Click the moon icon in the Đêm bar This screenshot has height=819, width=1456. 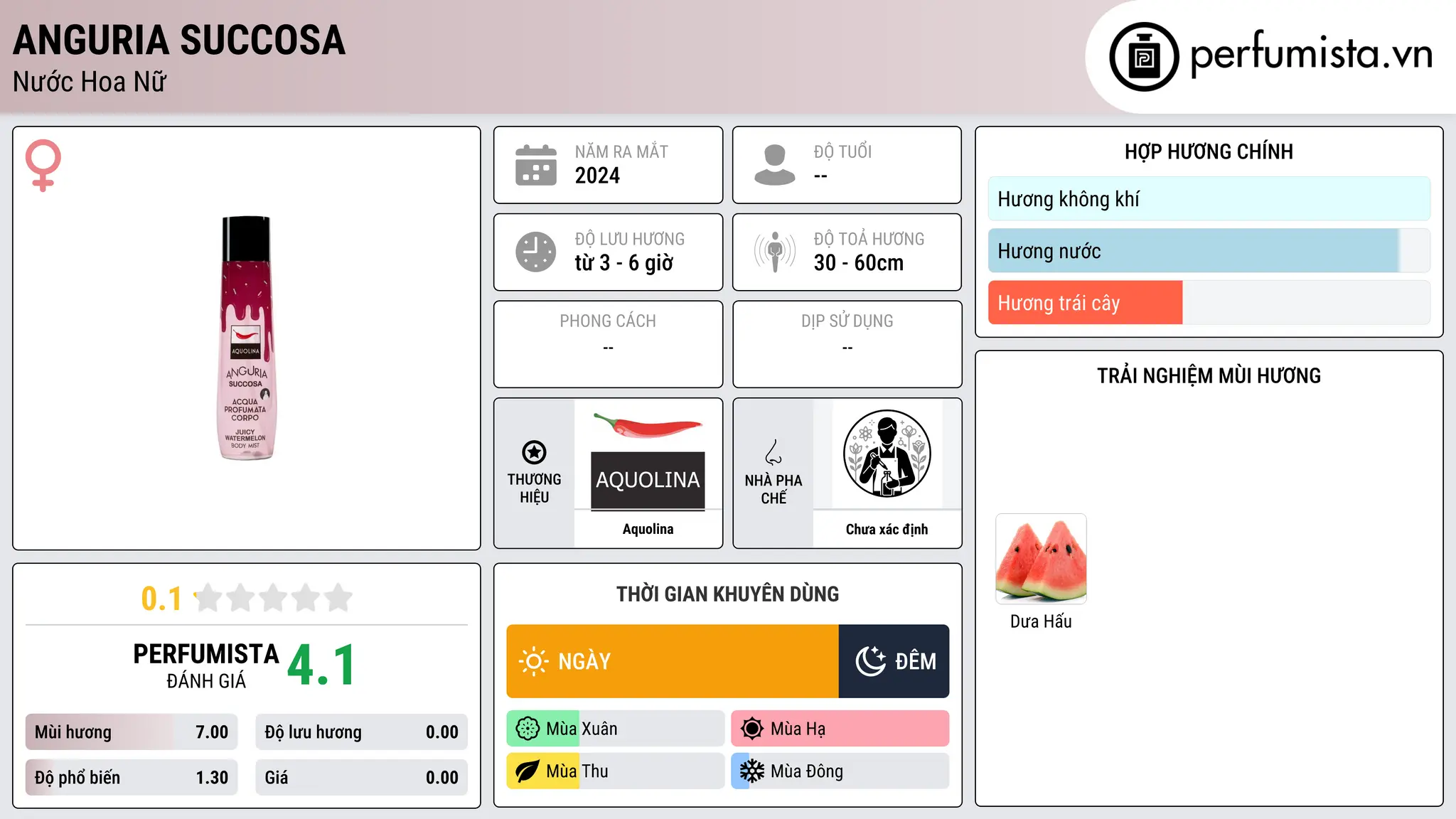coord(871,661)
